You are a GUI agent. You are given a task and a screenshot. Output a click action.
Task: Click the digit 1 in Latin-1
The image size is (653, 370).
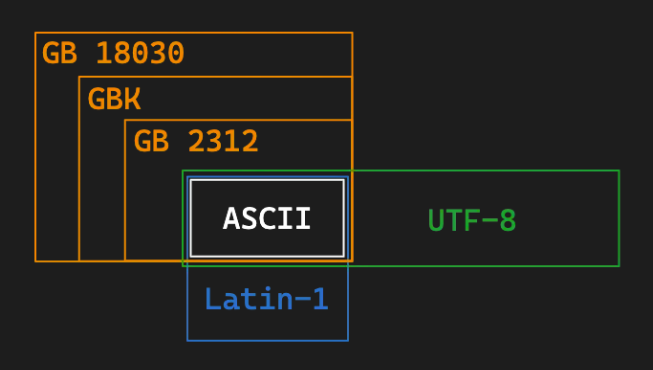(320, 299)
